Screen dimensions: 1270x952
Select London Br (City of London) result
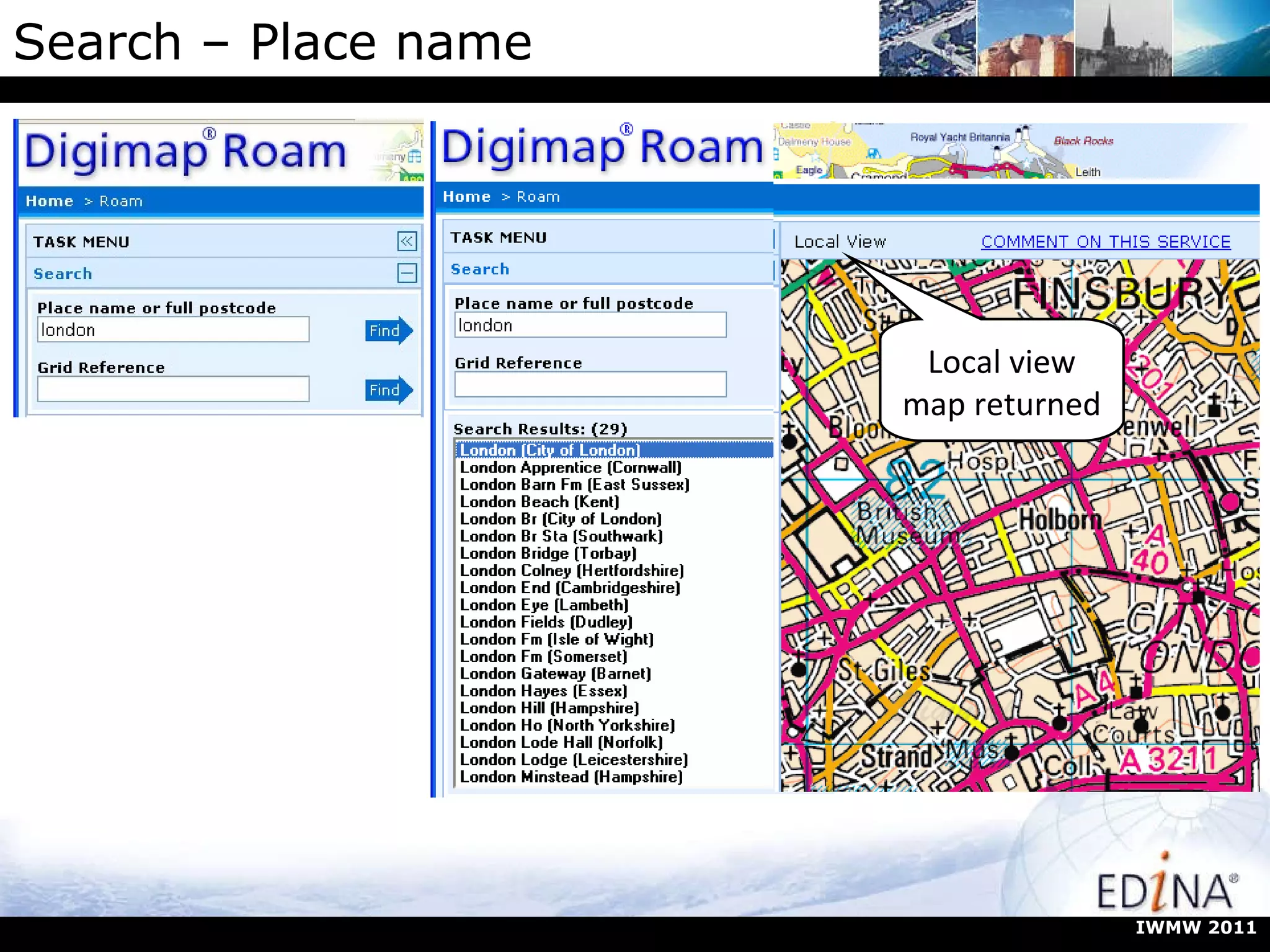561,519
